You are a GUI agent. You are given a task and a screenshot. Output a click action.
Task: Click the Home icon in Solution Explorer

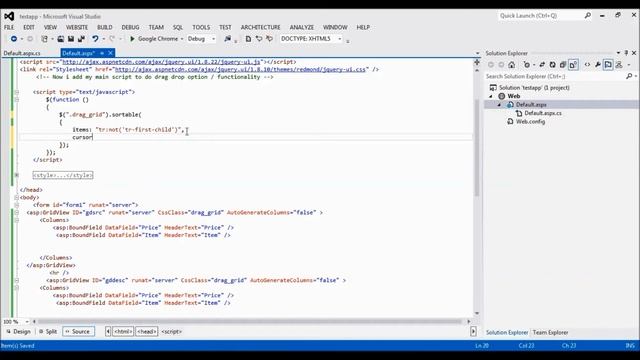[x=511, y=64]
